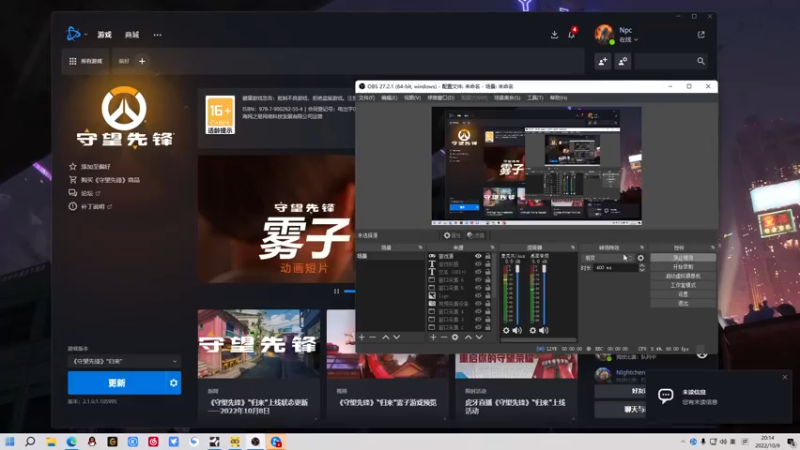Move scene up in 场景 panel
The image size is (800, 450).
coord(386,337)
